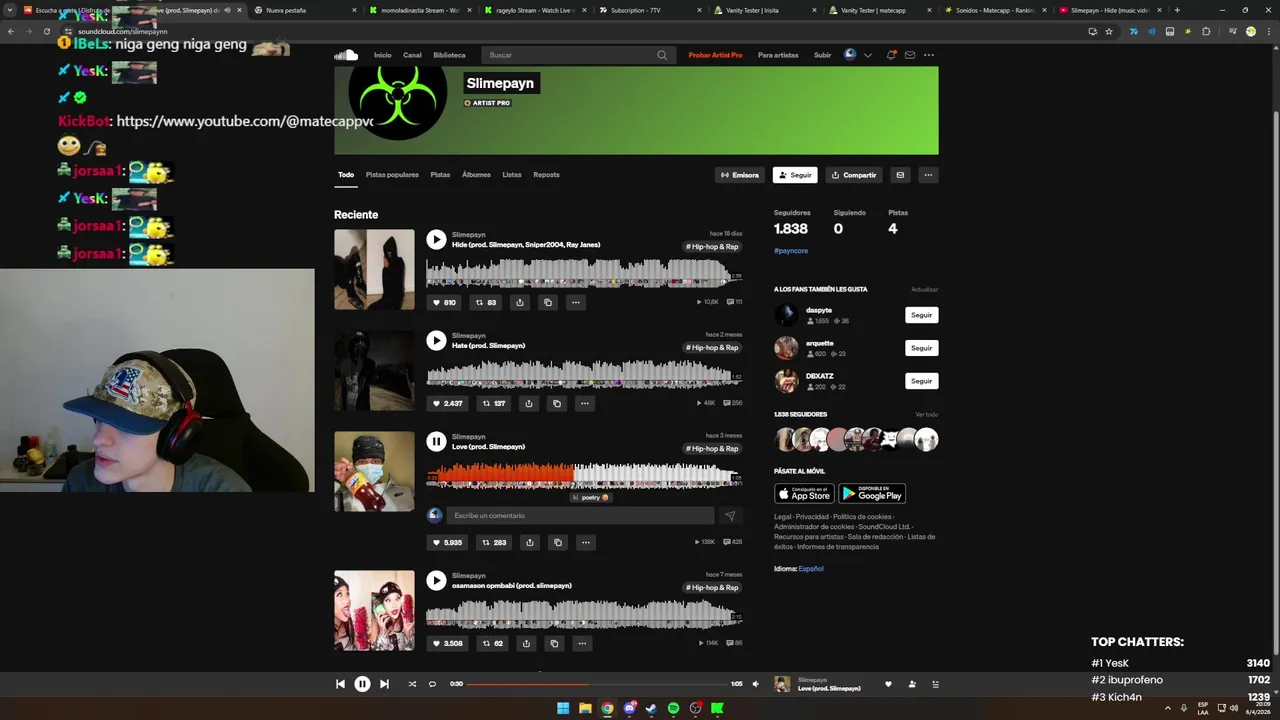Click the Compartir button
The width and height of the screenshot is (1280, 720).
point(853,175)
